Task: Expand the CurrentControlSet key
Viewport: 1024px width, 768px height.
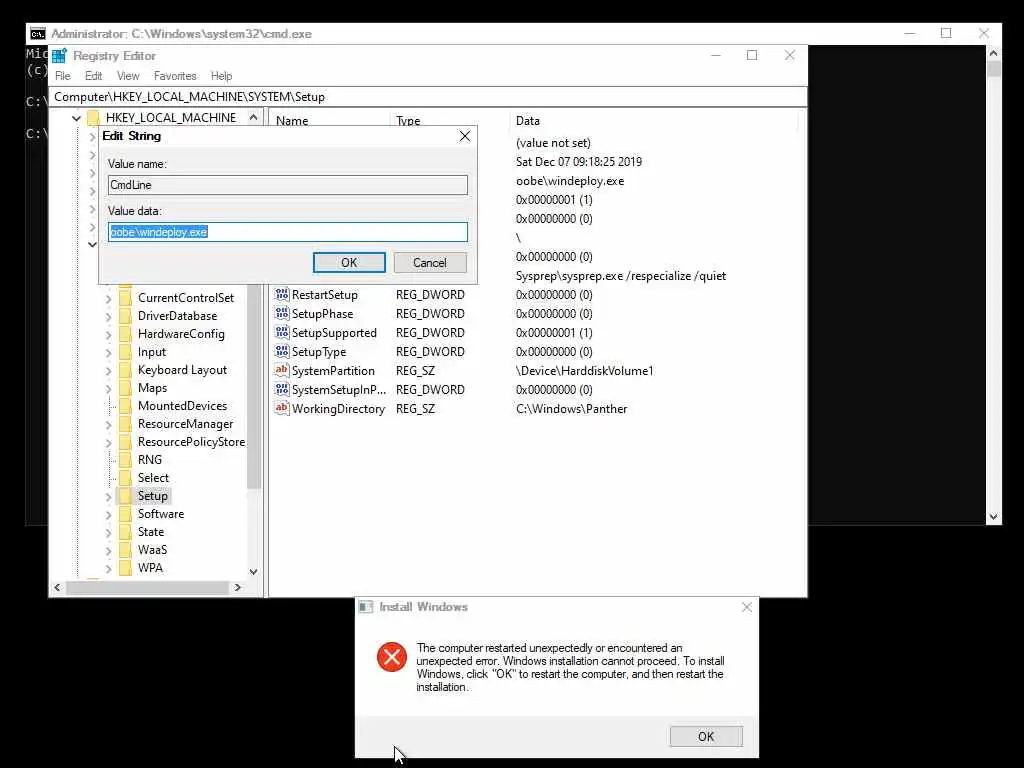Action: coord(108,298)
